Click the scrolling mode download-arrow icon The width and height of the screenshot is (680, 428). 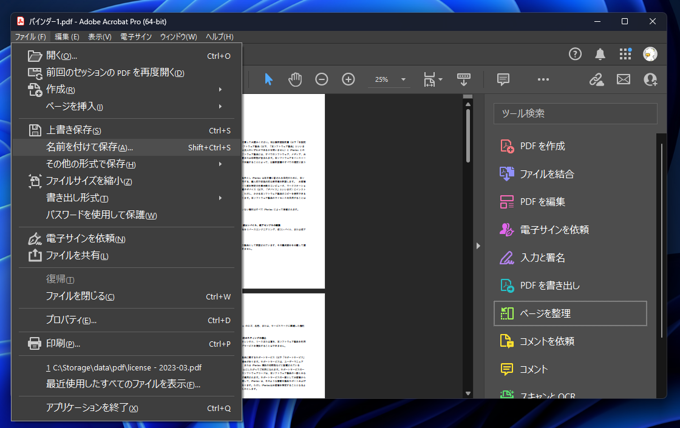click(x=464, y=79)
